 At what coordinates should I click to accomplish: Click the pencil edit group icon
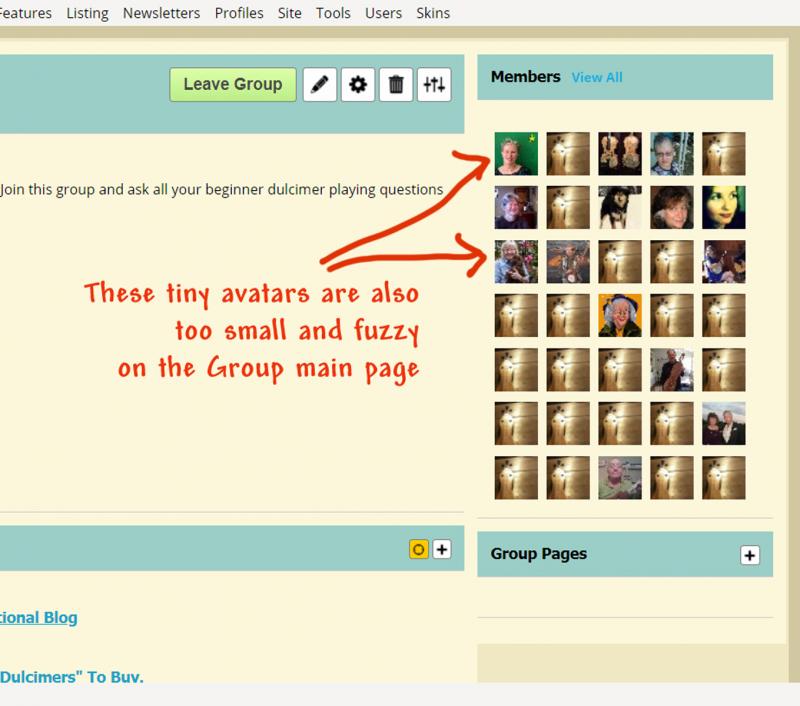tap(319, 84)
